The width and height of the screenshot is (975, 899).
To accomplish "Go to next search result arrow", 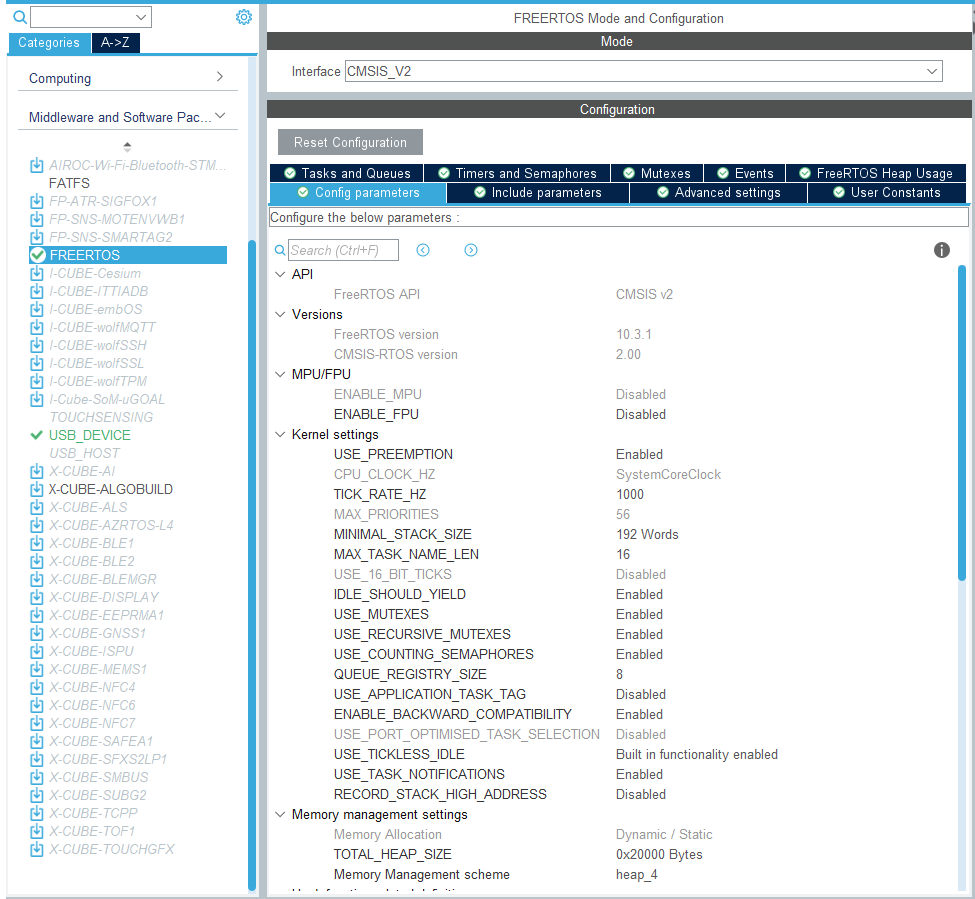I will (471, 250).
